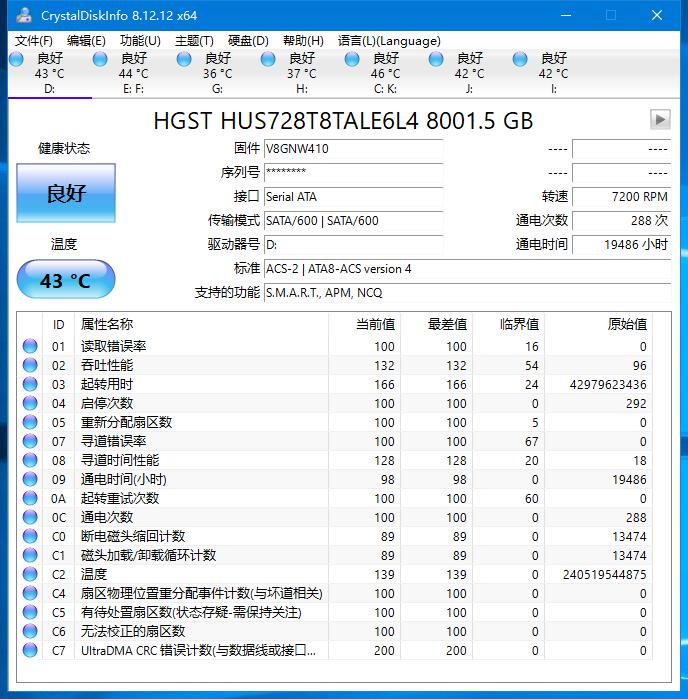Viewport: 688px width, 699px height.
Task: Click the 临界值 column header
Action: (509, 324)
